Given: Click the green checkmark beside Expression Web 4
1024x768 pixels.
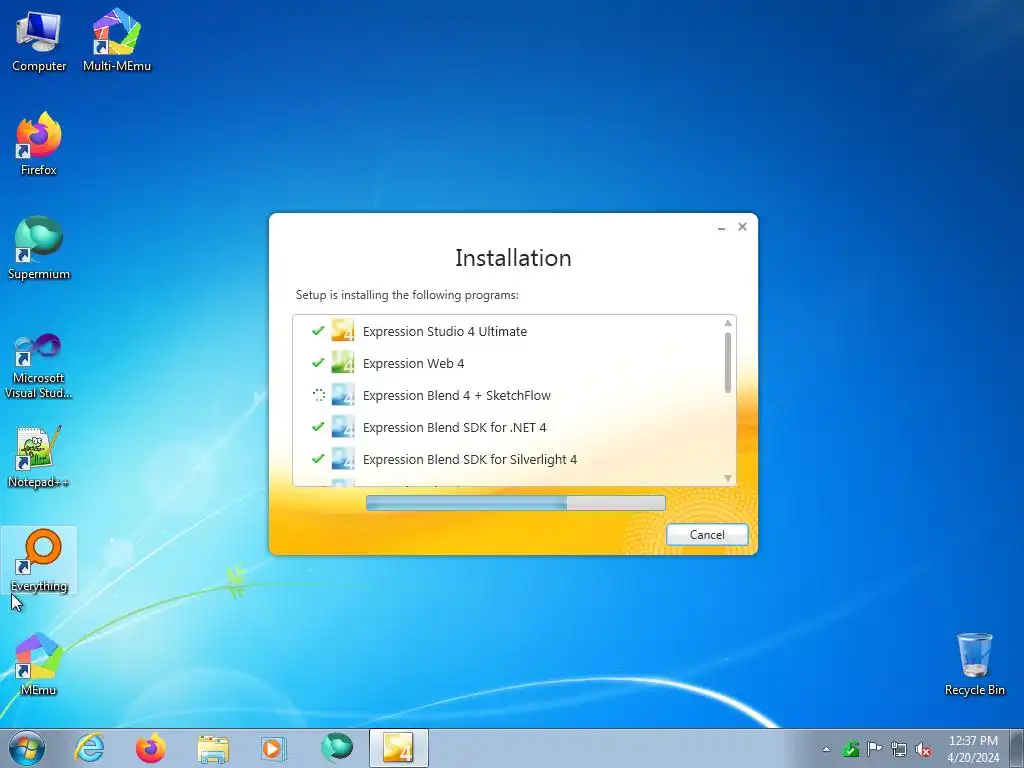Looking at the screenshot, I should tap(318, 362).
